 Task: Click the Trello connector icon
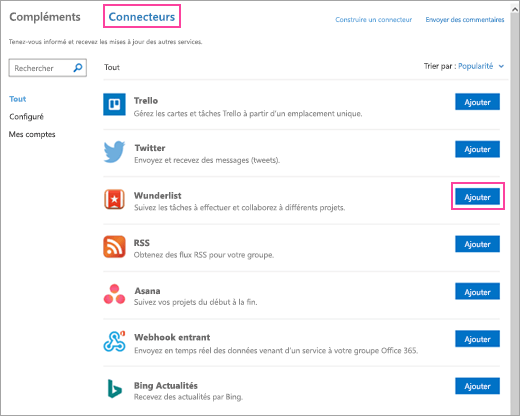click(114, 104)
